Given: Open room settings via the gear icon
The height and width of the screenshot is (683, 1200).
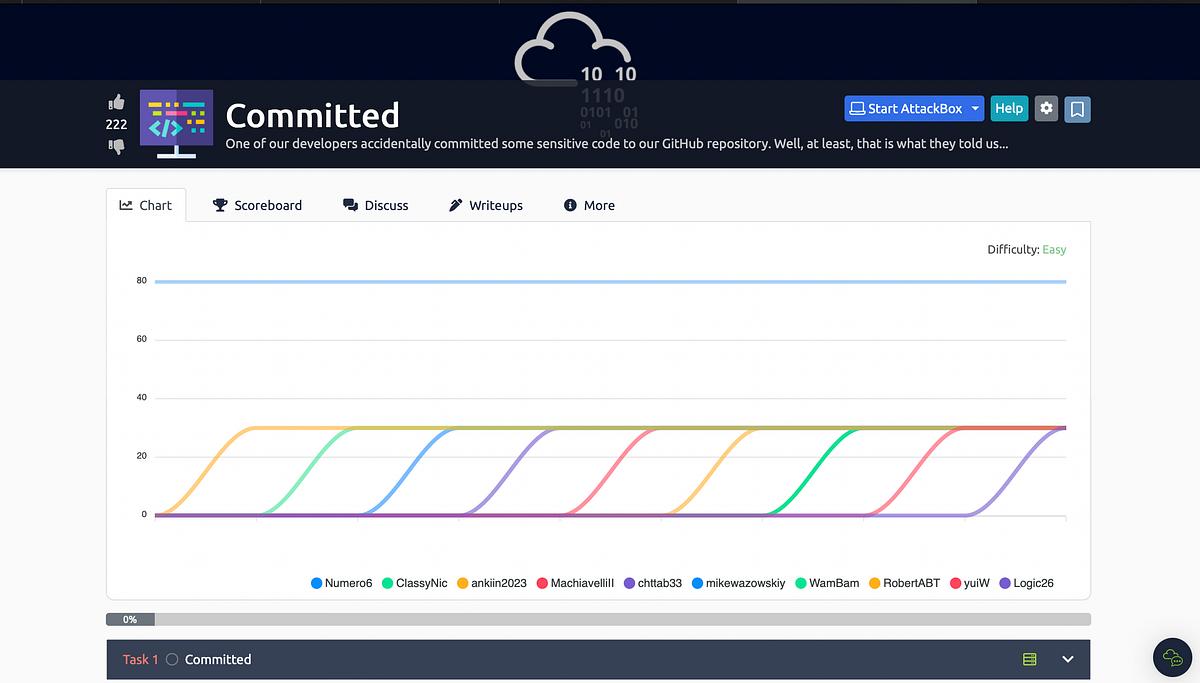Looking at the screenshot, I should coord(1046,109).
